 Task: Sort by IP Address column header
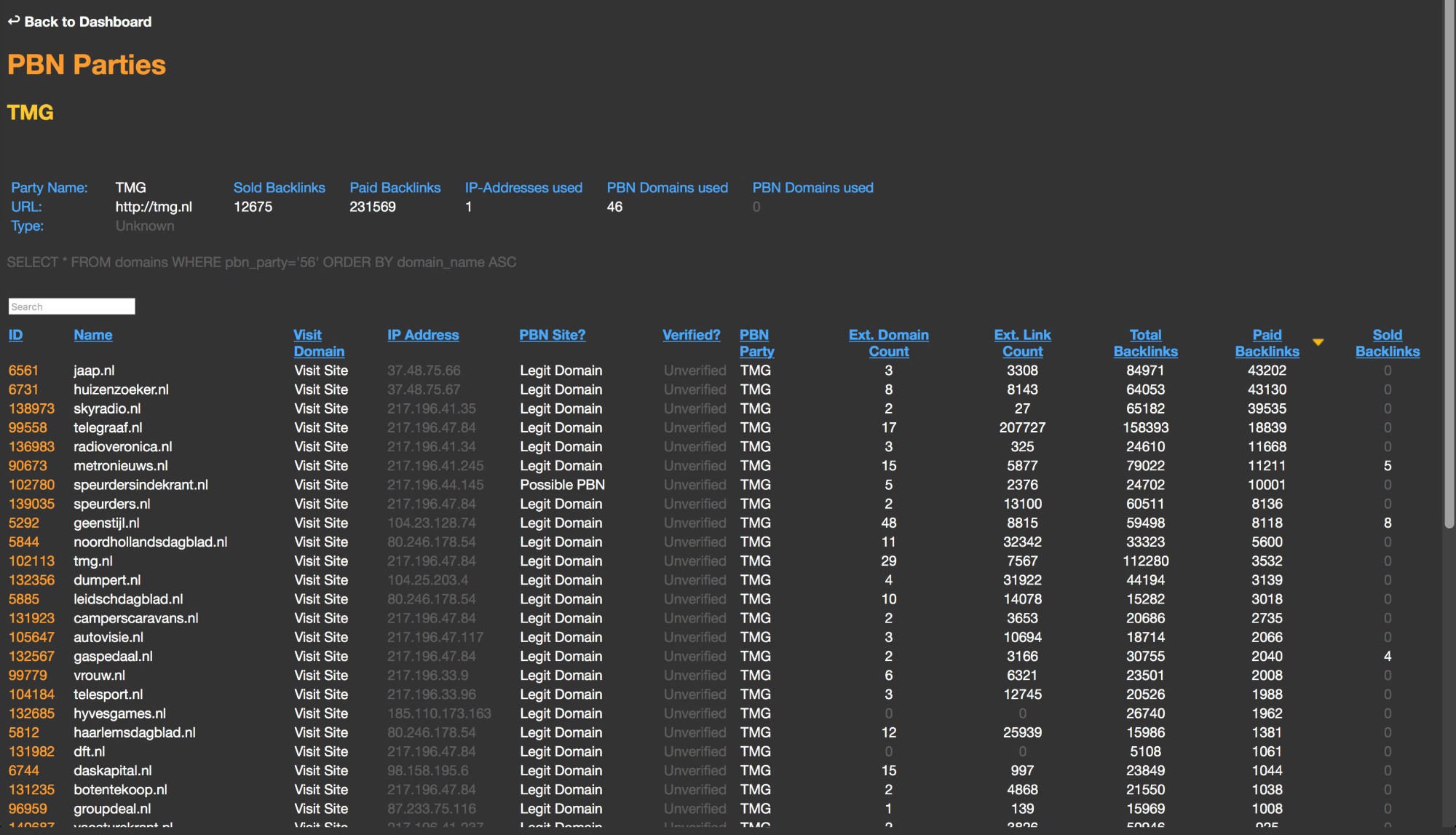(423, 335)
